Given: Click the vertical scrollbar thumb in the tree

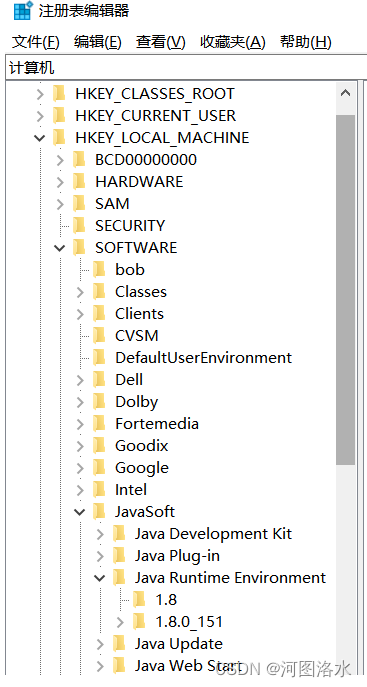Looking at the screenshot, I should coord(346,290).
